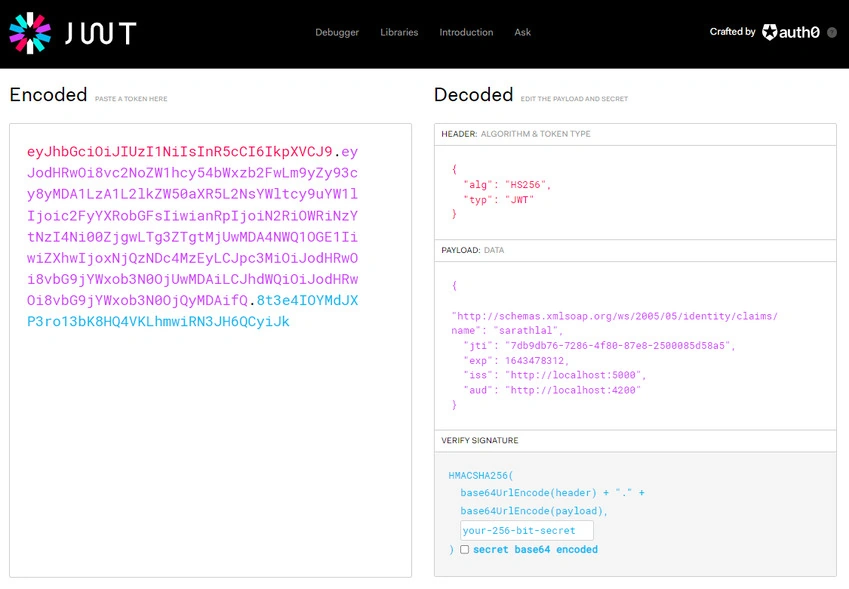849x589 pixels.
Task: Click the Encoded heading
Action: click(48, 95)
